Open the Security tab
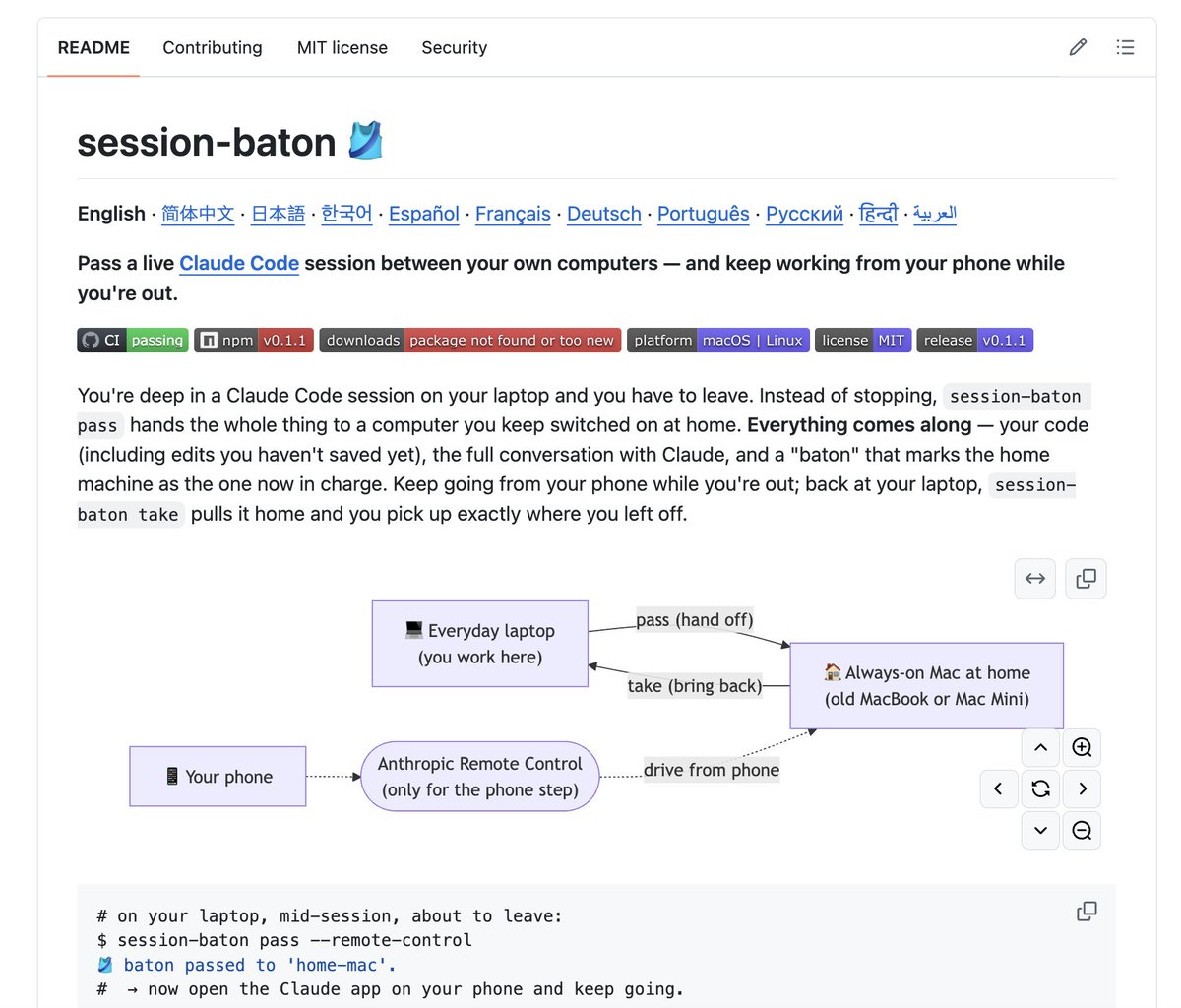Screen dimensions: 1181x1008 (x=454, y=47)
